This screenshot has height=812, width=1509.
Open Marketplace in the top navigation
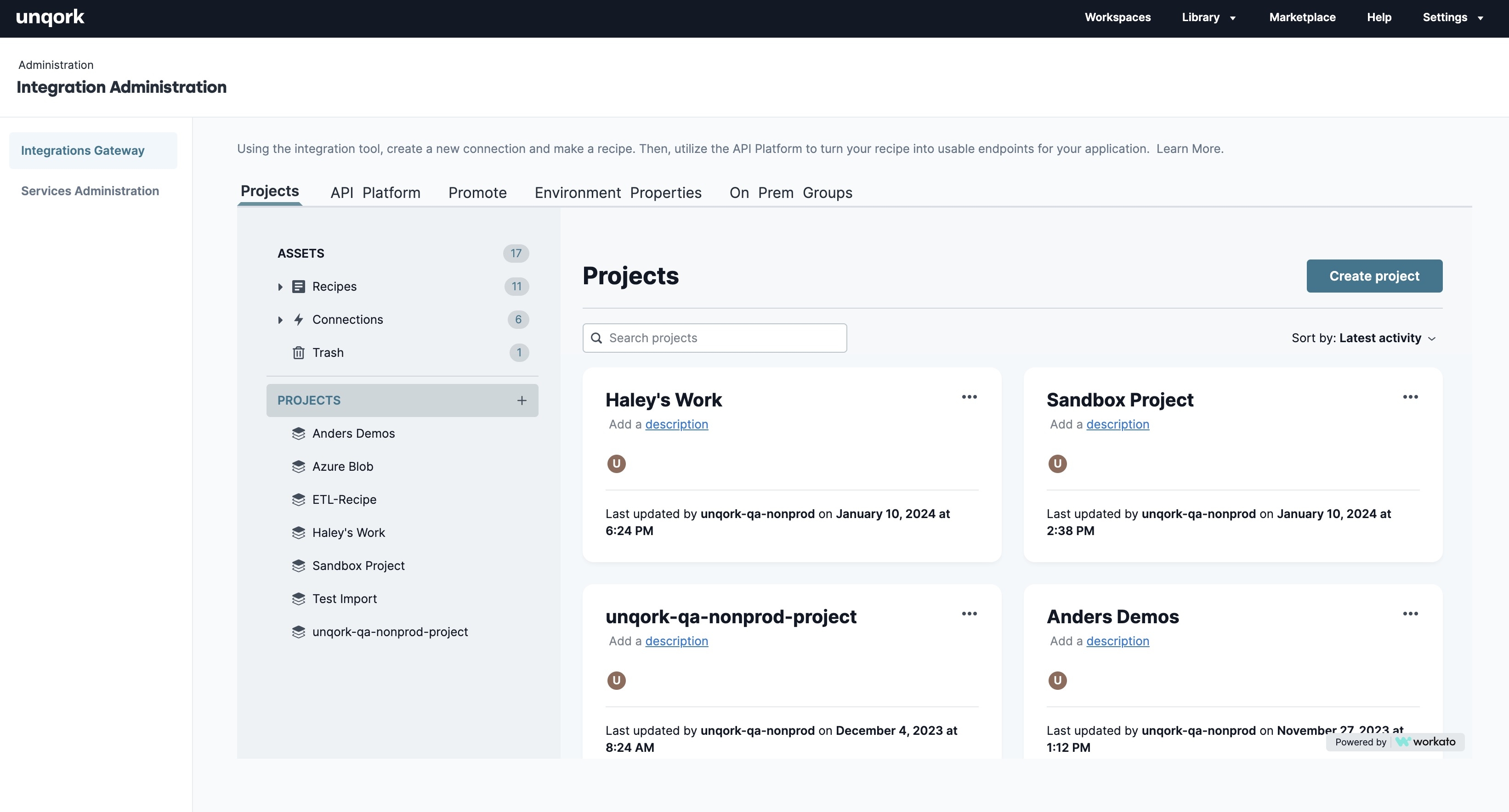click(1302, 17)
